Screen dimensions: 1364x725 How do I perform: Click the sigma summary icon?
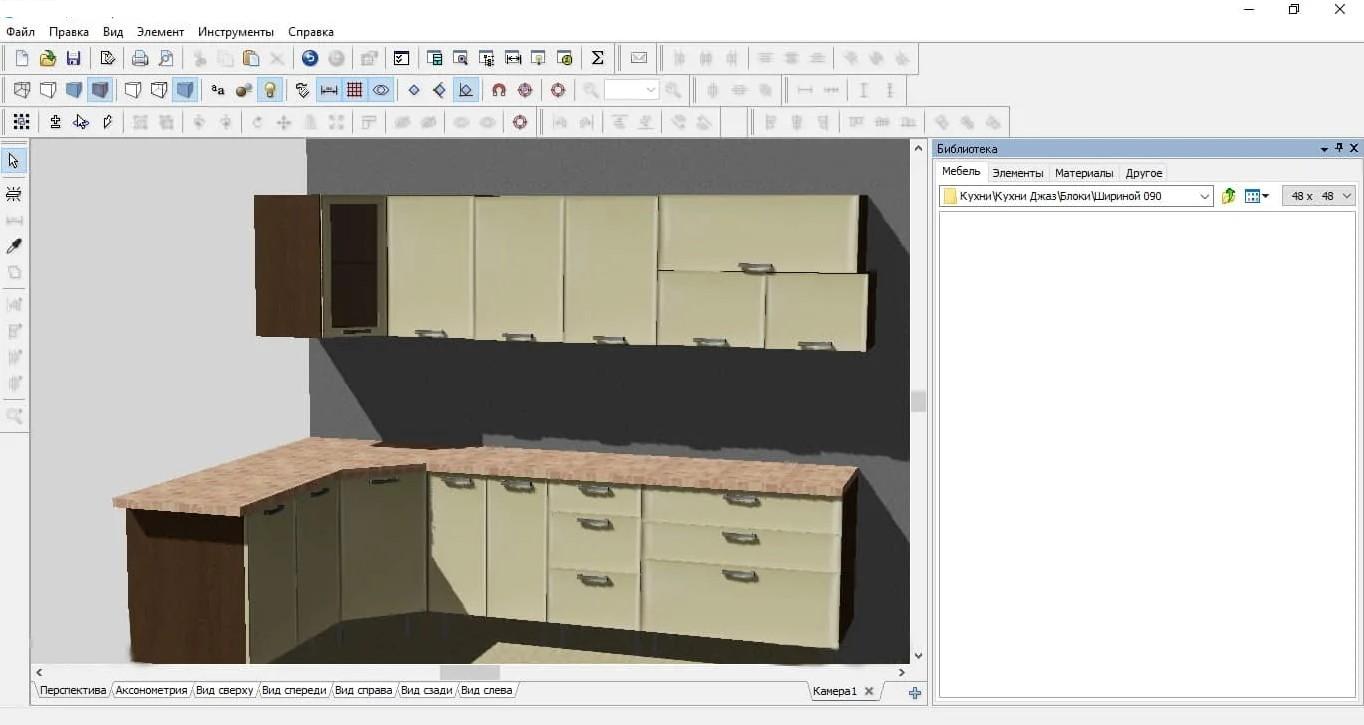coord(598,58)
